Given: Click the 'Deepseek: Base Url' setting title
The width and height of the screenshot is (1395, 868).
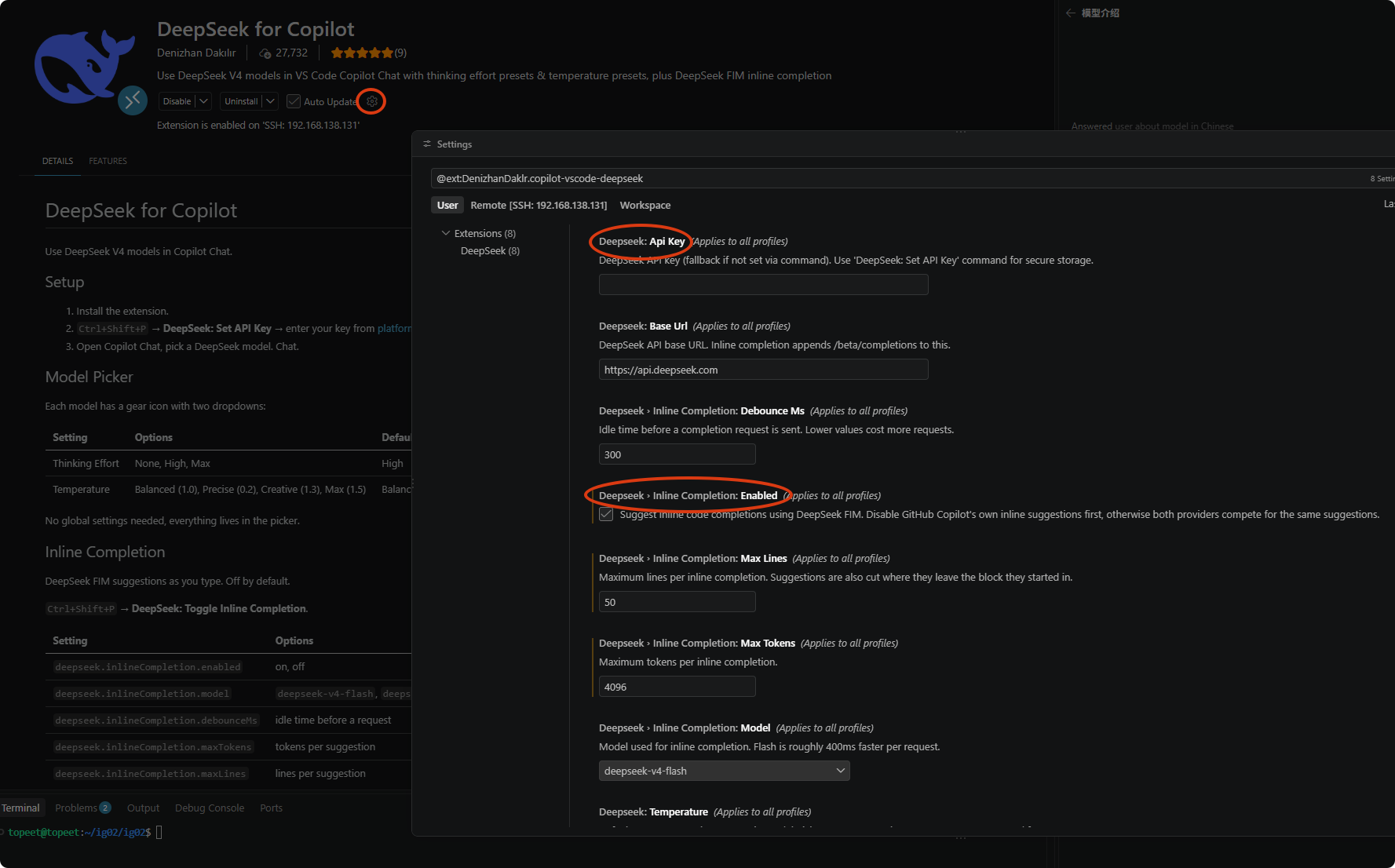Looking at the screenshot, I should (643, 326).
